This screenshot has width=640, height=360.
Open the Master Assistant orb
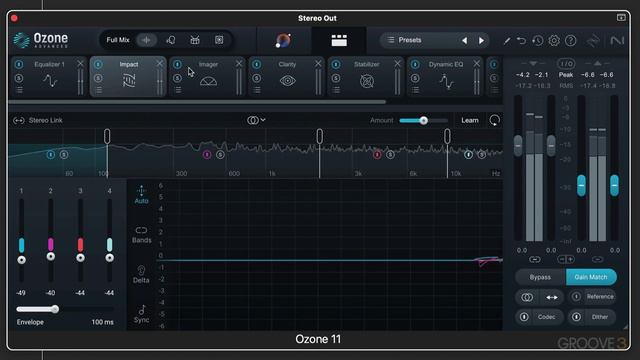click(x=283, y=40)
